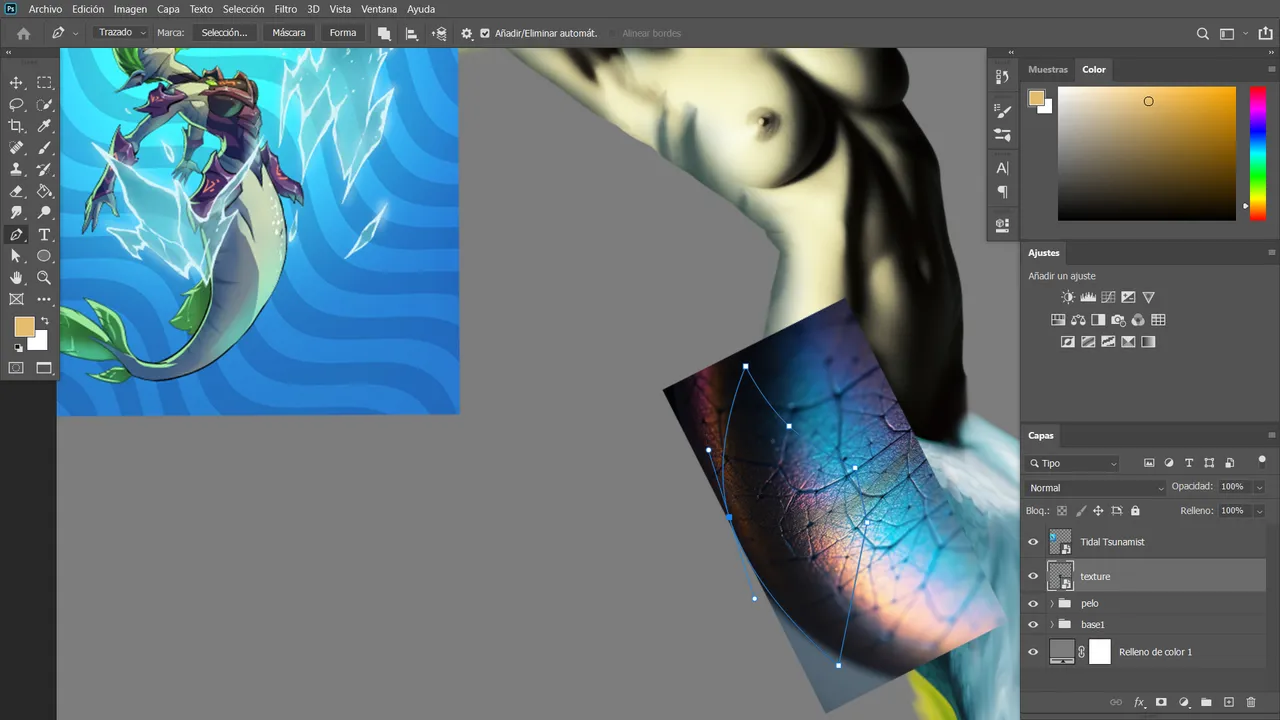Open the Trazado mode dropdown
1280x720 pixels.
point(121,33)
